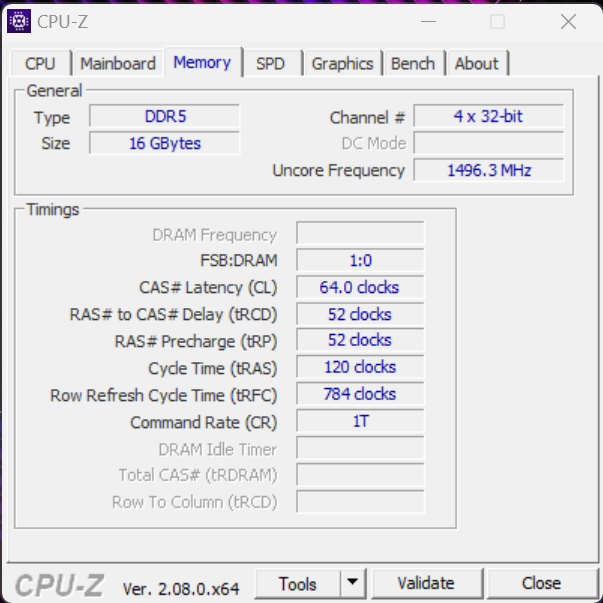Screen dimensions: 603x603
Task: Close CPU-Z with the X icon
Action: tap(568, 22)
